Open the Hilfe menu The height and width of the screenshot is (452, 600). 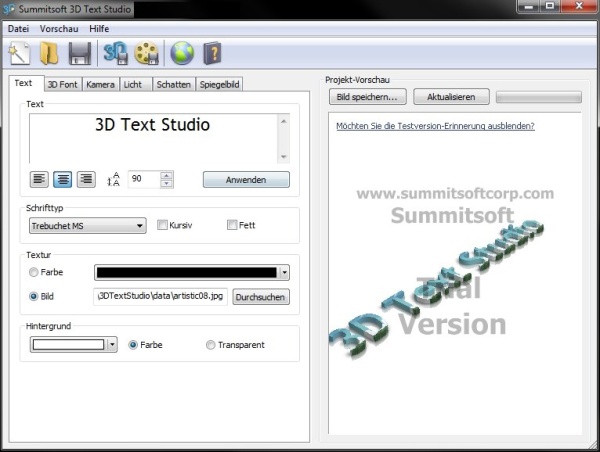click(x=99, y=29)
